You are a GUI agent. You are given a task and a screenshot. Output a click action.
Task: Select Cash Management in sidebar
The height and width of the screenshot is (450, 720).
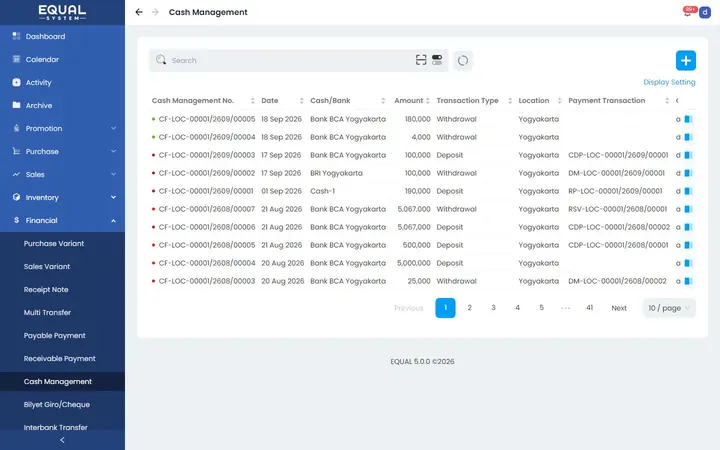point(58,381)
